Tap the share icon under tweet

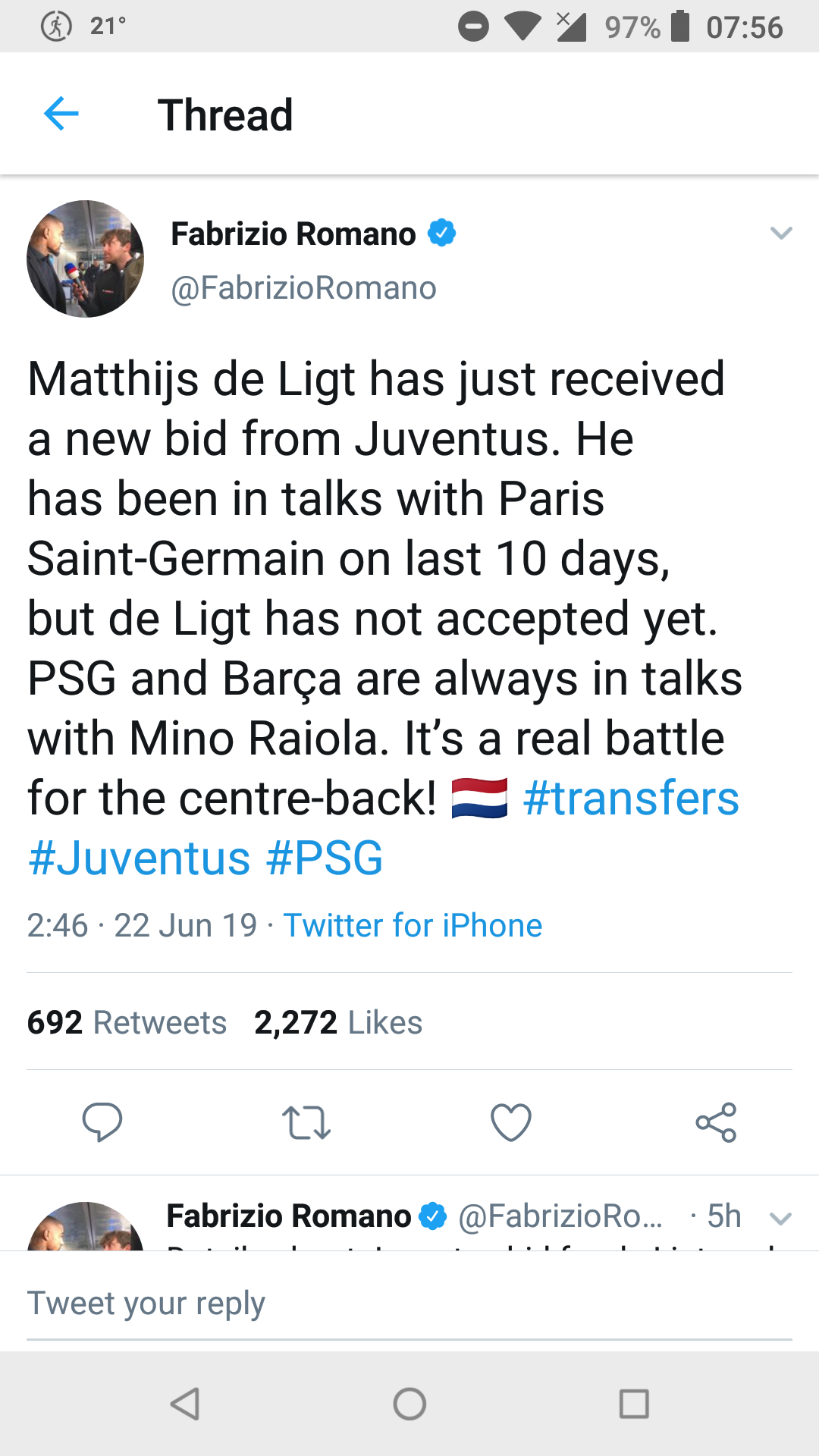coord(716,1122)
